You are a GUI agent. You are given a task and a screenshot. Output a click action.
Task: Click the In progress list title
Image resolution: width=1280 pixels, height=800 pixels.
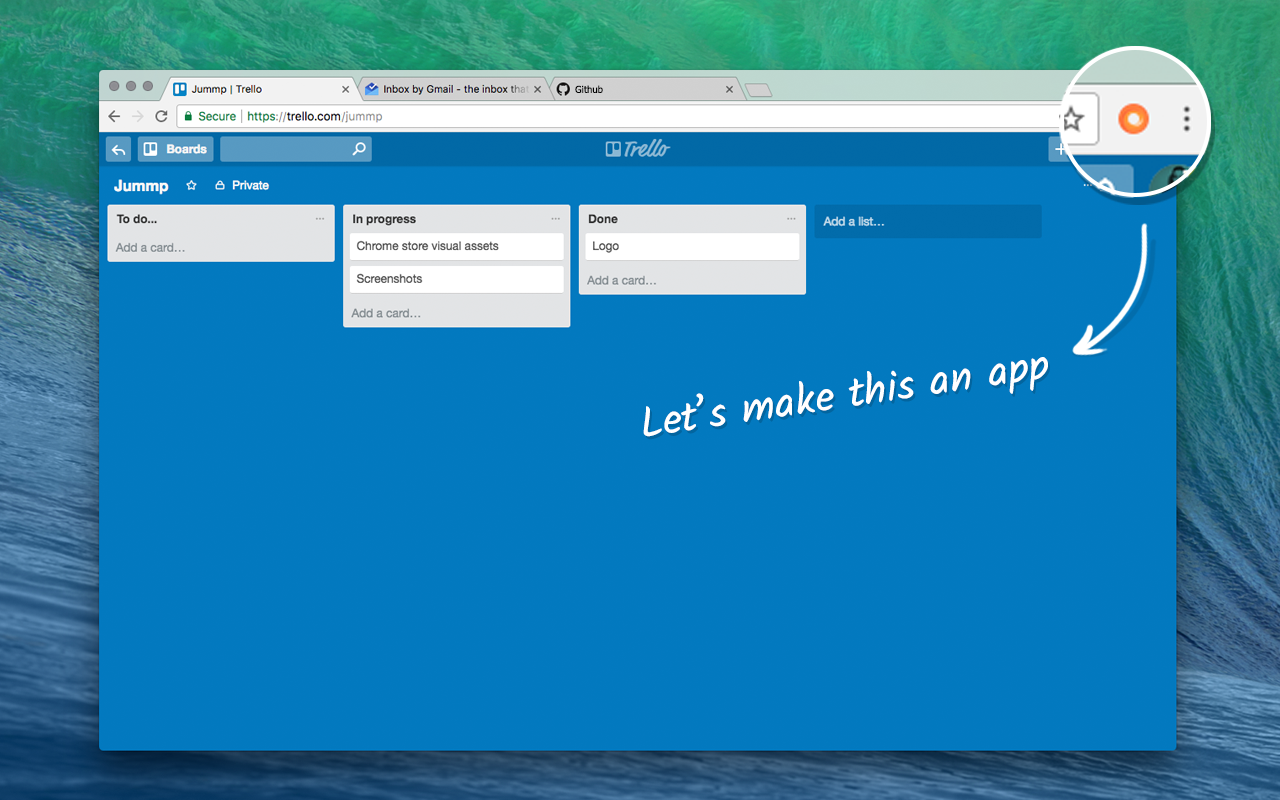coord(384,219)
